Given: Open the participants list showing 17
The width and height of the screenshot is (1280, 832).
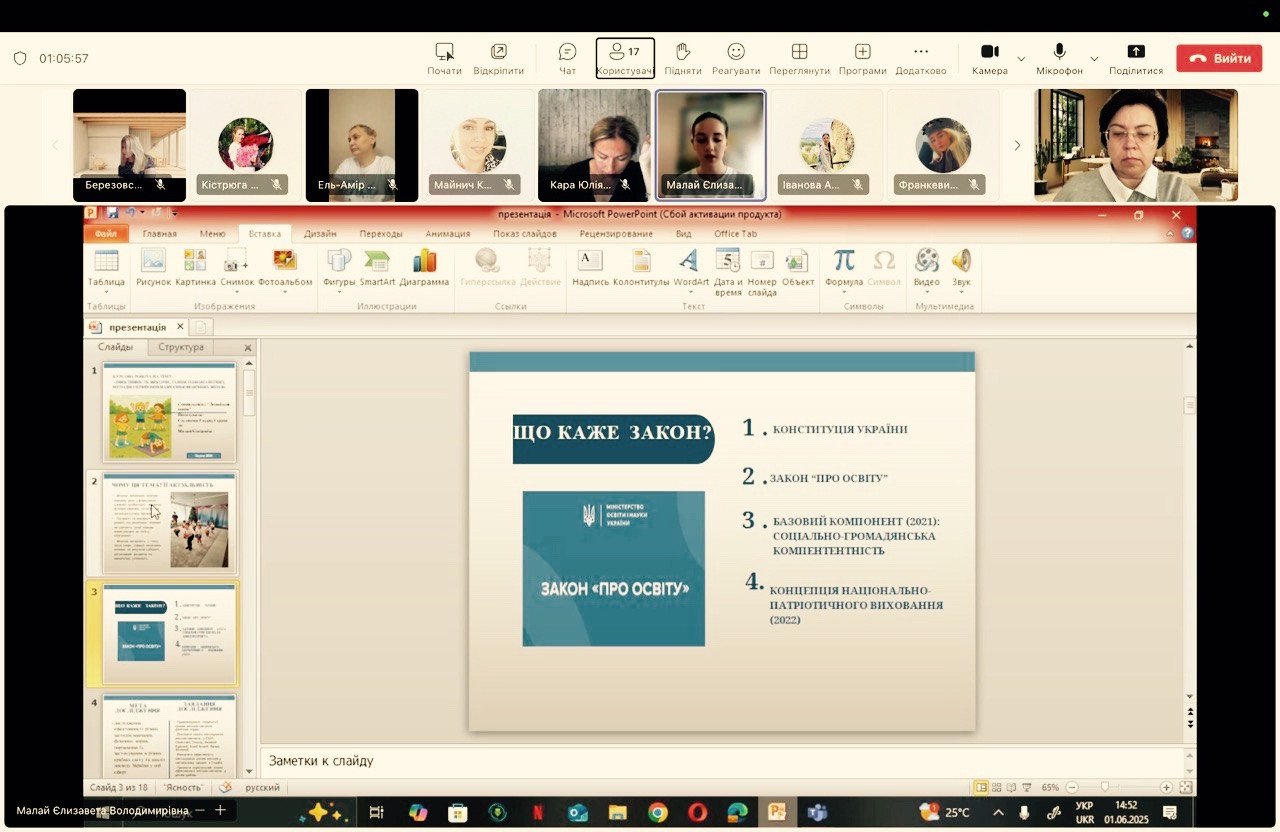Looking at the screenshot, I should click(x=625, y=58).
